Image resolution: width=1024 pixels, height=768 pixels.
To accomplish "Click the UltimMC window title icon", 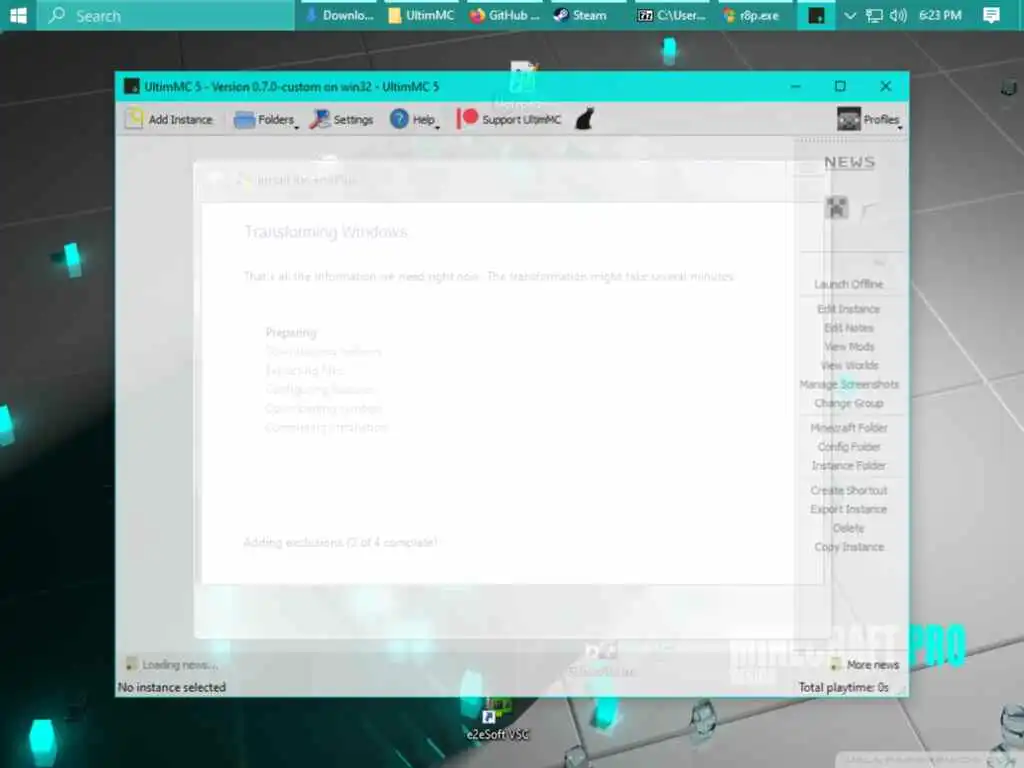I will tap(132, 86).
